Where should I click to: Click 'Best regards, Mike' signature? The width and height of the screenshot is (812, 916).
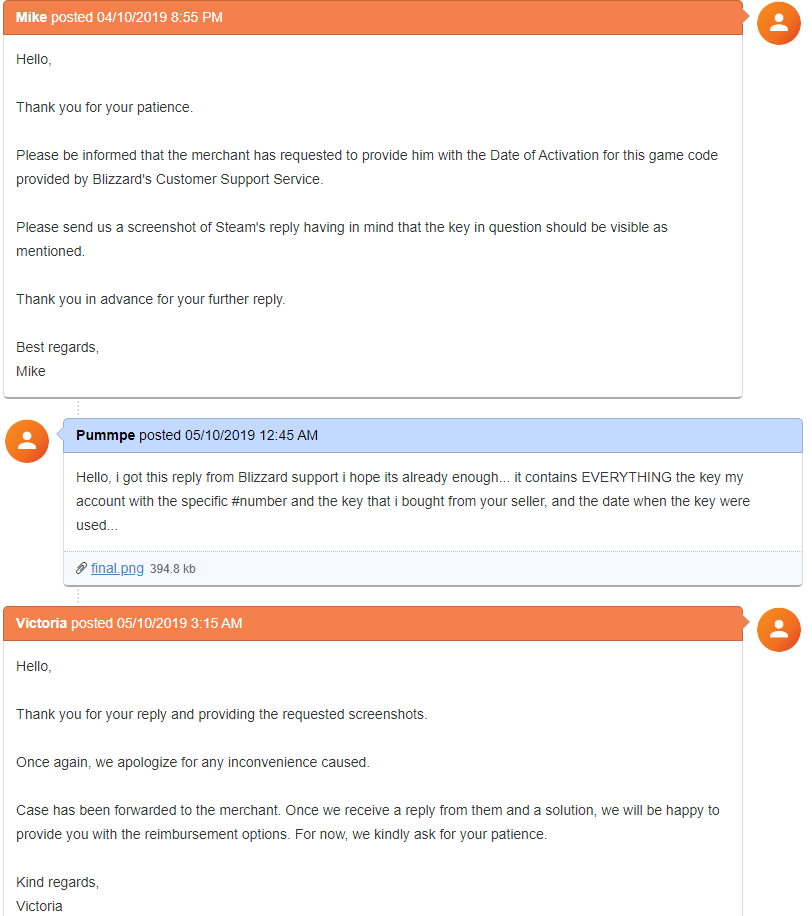click(x=57, y=359)
